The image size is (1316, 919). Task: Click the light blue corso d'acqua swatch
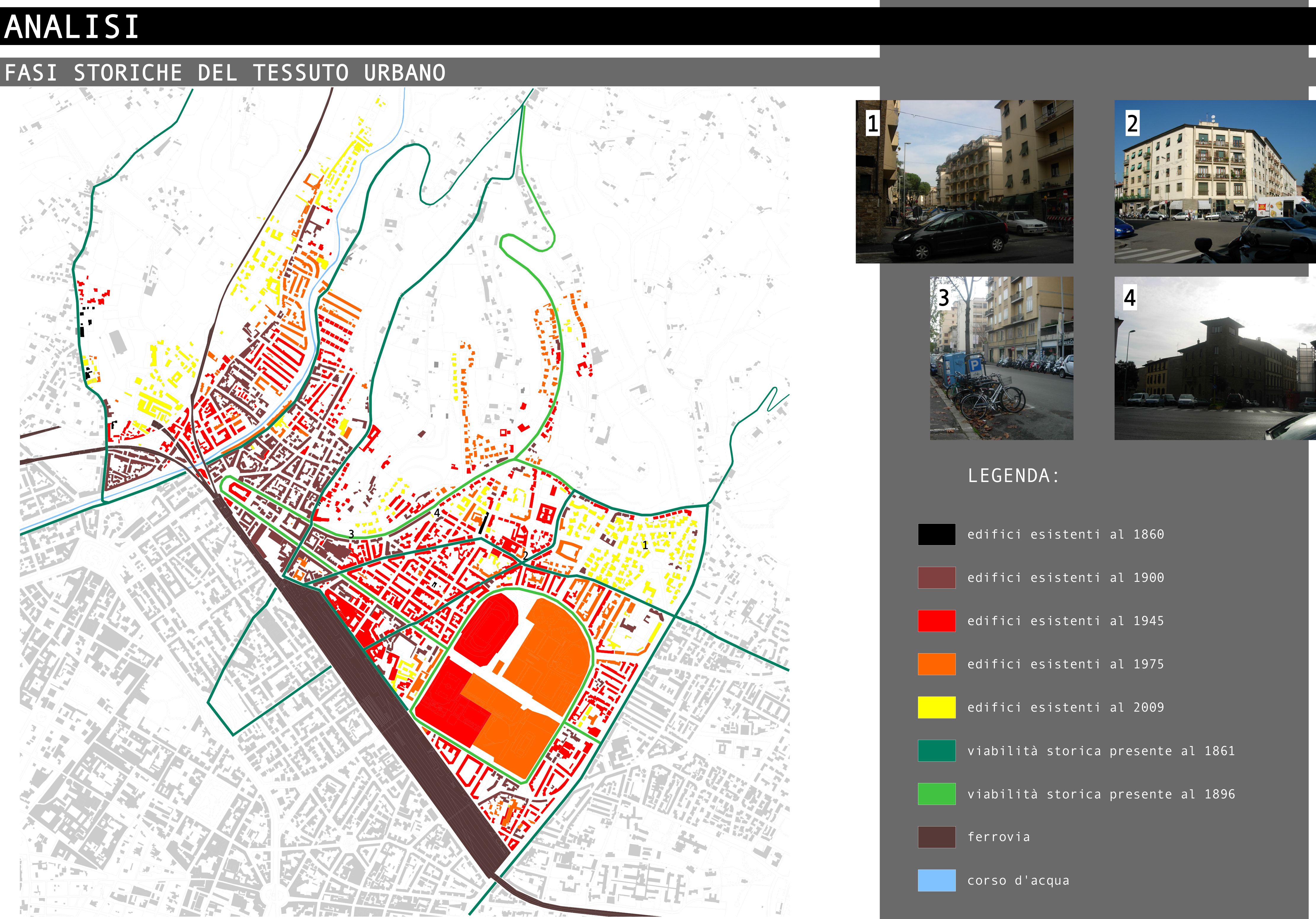click(x=936, y=880)
